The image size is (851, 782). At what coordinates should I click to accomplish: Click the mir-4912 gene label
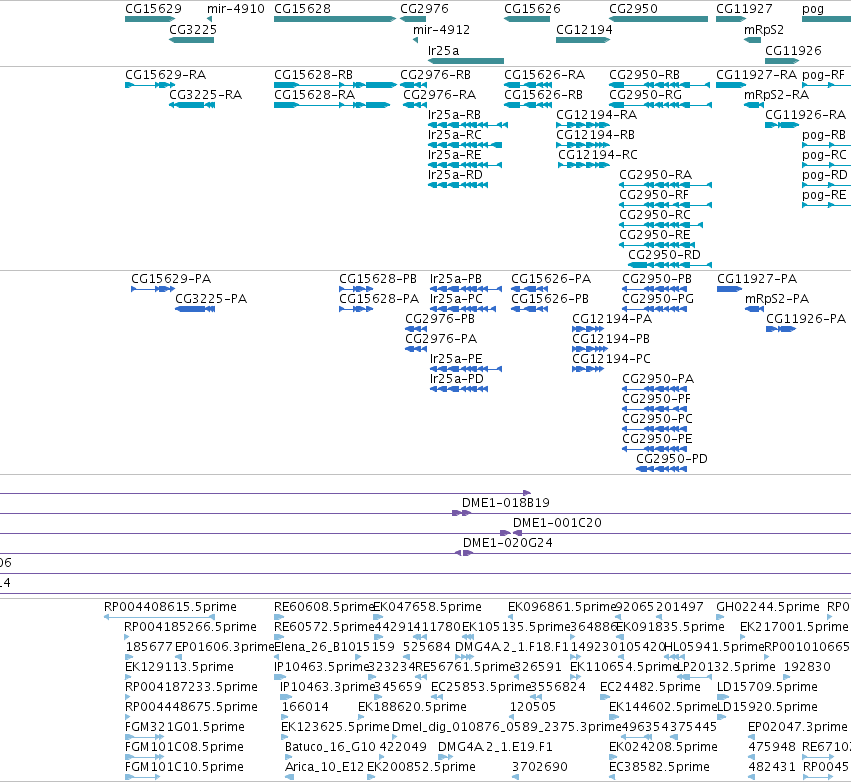[x=441, y=30]
